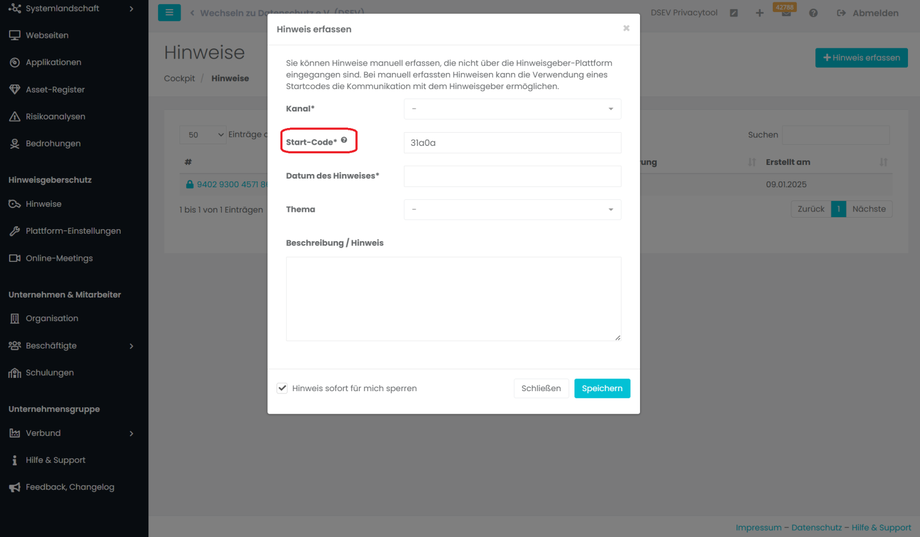Viewport: 920px width, 537px height.
Task: Expand the Systemlandschaft sidebar submenu
Action: (x=131, y=9)
